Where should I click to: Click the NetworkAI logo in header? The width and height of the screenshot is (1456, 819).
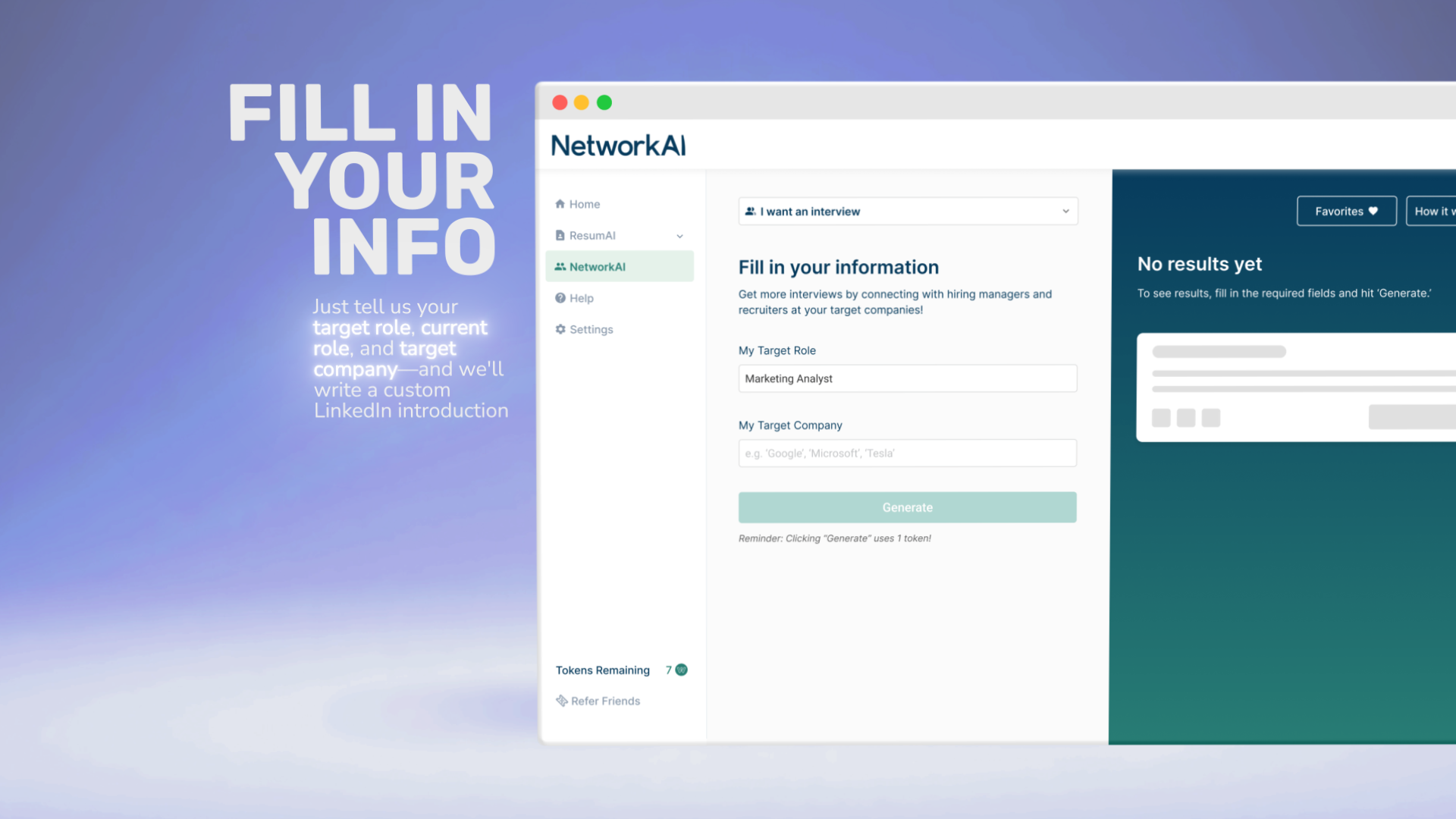[x=618, y=145]
